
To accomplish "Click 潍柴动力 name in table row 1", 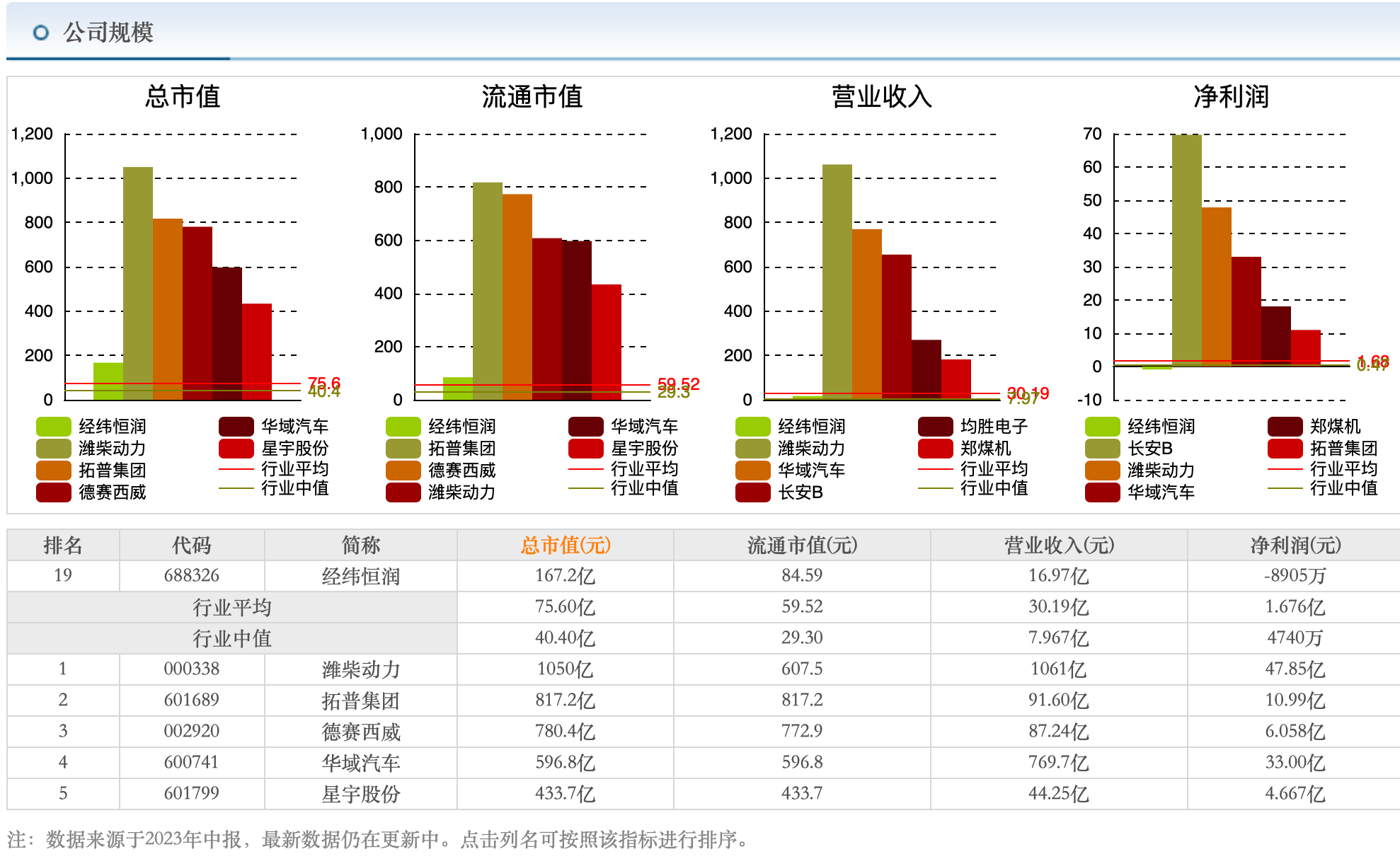I will (x=361, y=669).
